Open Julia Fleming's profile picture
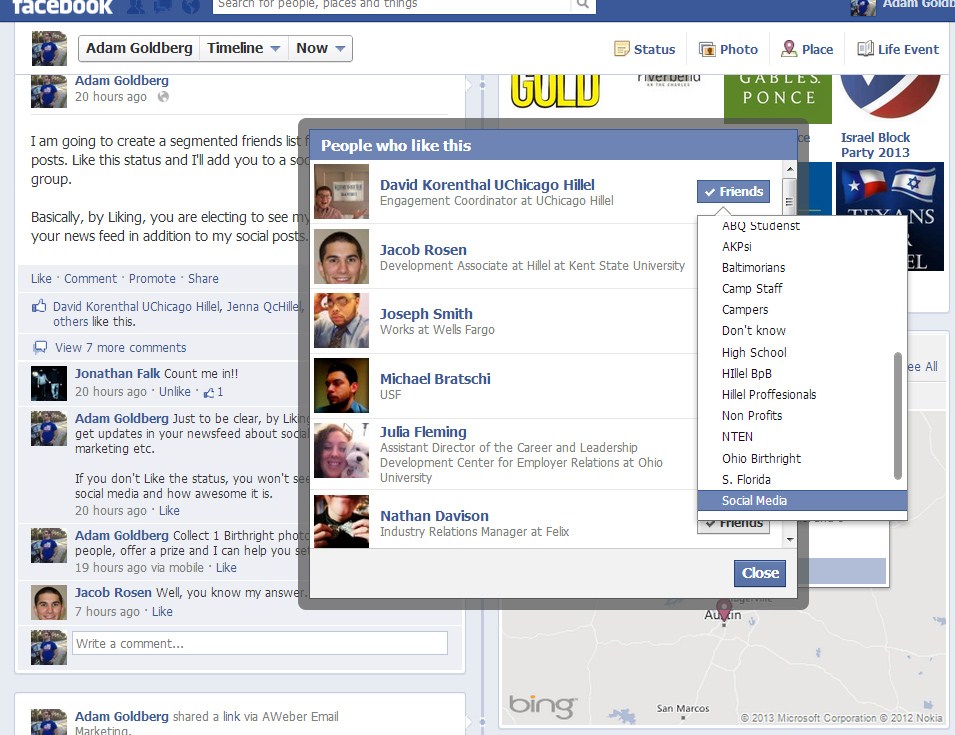Screen dimensions: 955x735 (x=342, y=451)
